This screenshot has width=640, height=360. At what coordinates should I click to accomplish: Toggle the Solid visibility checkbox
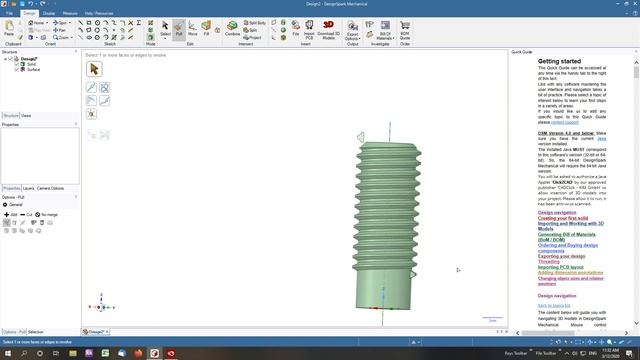(17, 64)
